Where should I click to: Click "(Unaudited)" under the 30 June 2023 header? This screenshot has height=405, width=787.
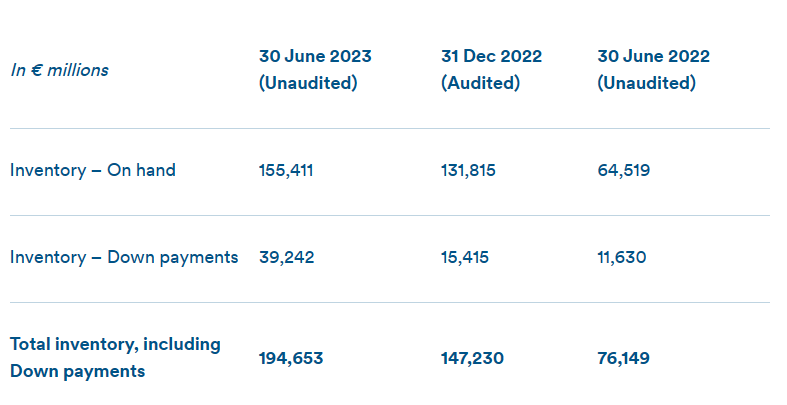307,84
